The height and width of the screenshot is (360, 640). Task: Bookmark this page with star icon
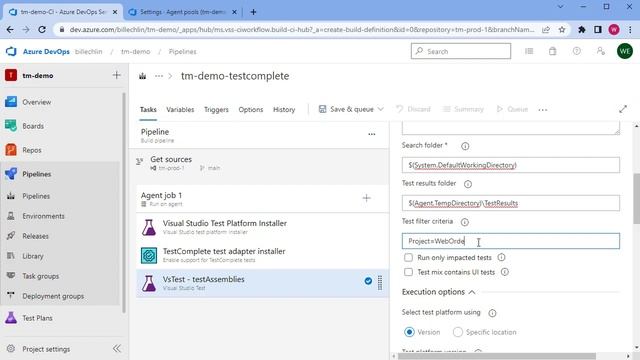tap(562, 29)
